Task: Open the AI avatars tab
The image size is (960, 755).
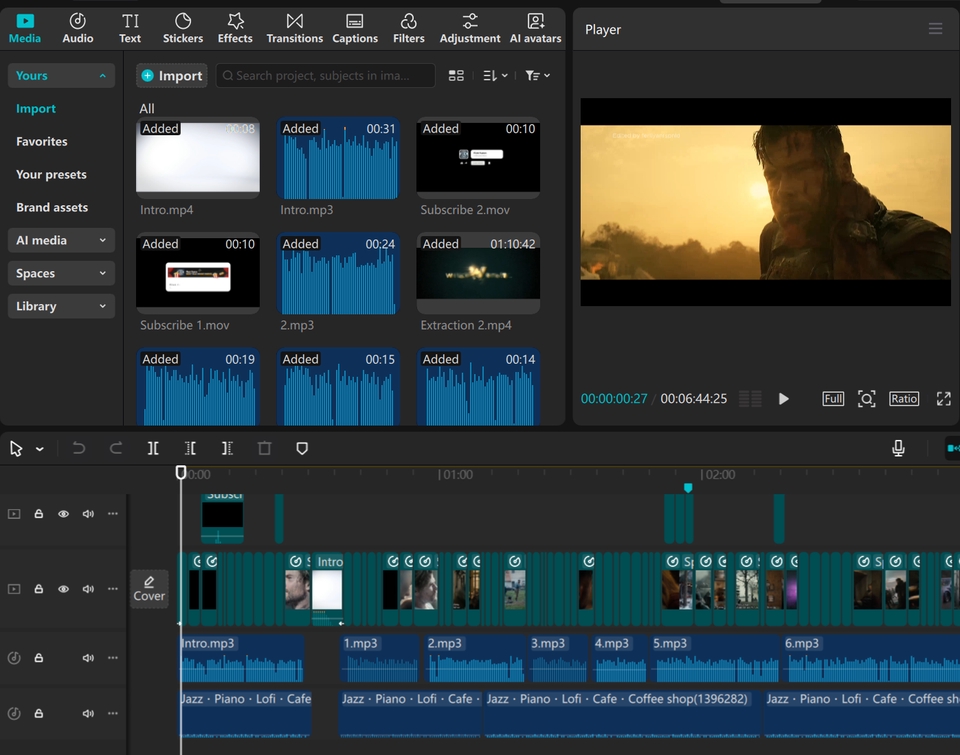Action: [x=535, y=28]
